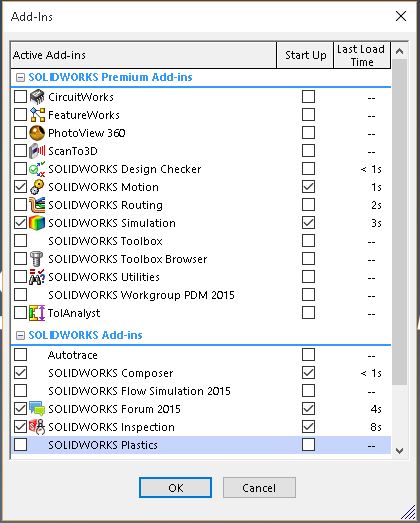Enable SOLIDWORKS Toolbox Start Up checkbox
Image resolution: width=420 pixels, height=523 pixels.
click(x=308, y=241)
